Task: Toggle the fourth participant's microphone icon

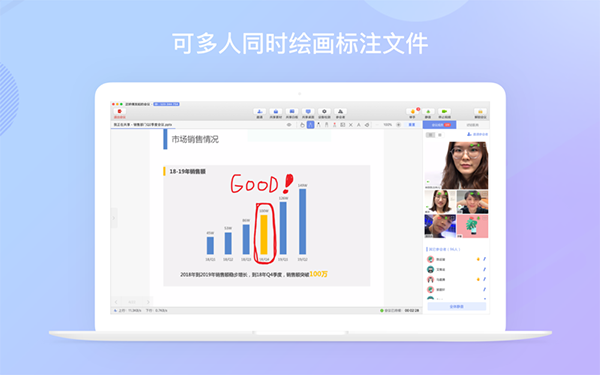Action: (484, 289)
